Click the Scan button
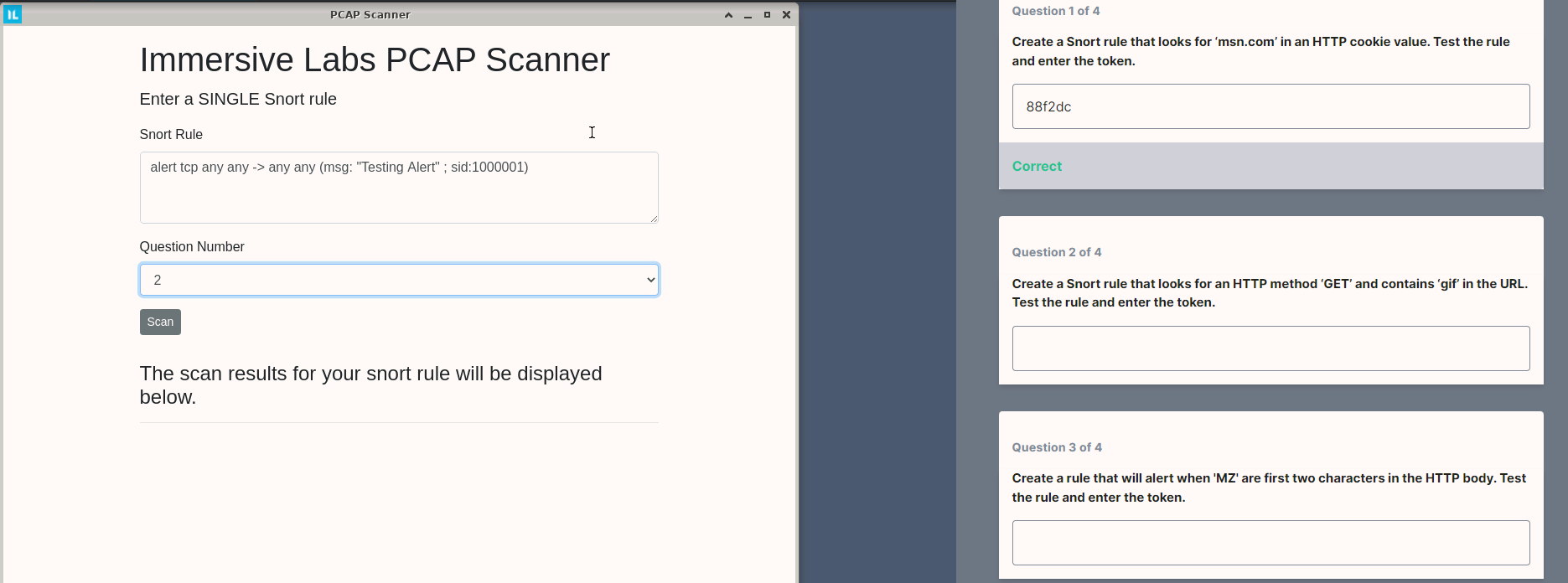The height and width of the screenshot is (583, 1568). (160, 322)
